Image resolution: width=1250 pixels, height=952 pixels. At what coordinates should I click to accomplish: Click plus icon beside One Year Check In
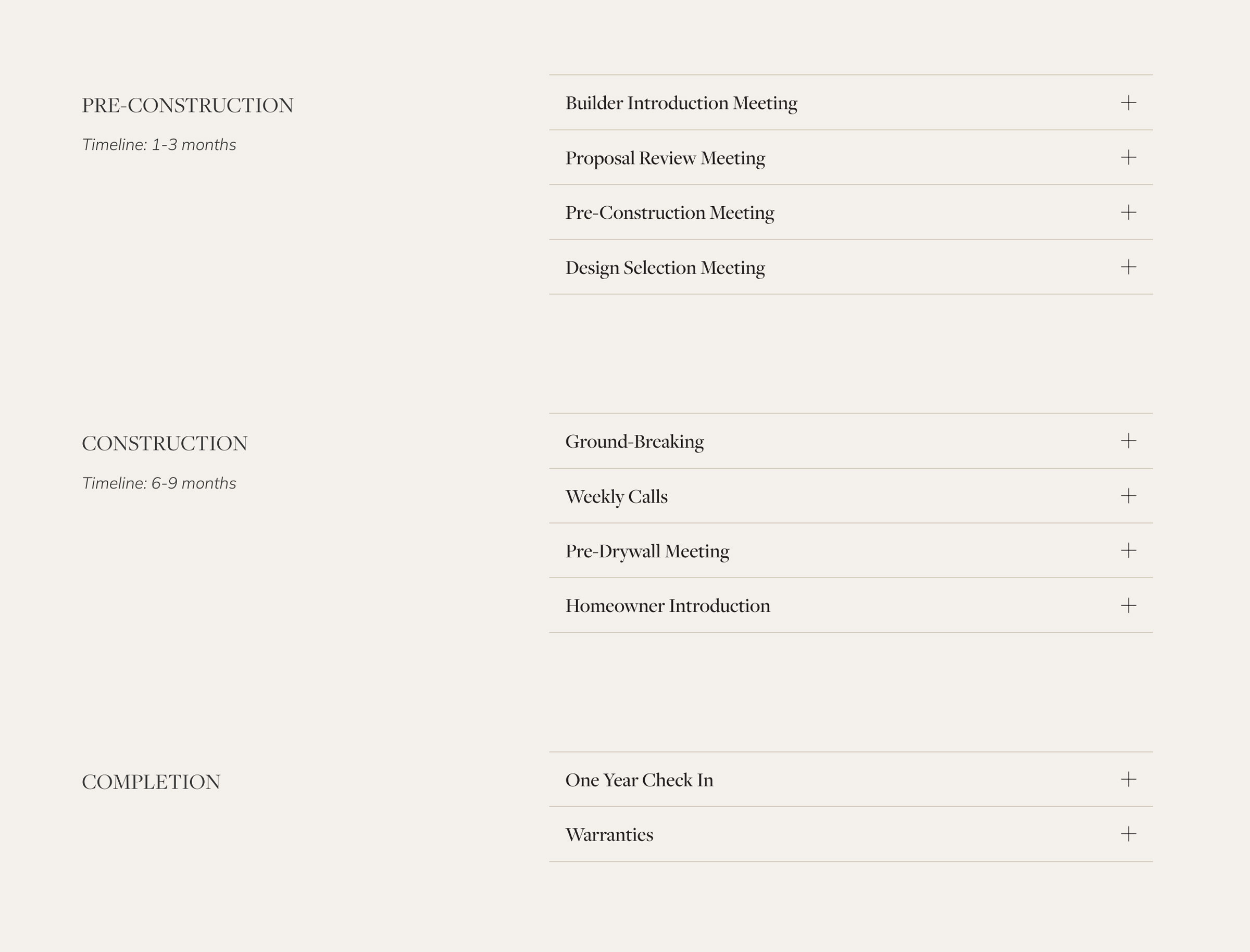pos(1128,779)
